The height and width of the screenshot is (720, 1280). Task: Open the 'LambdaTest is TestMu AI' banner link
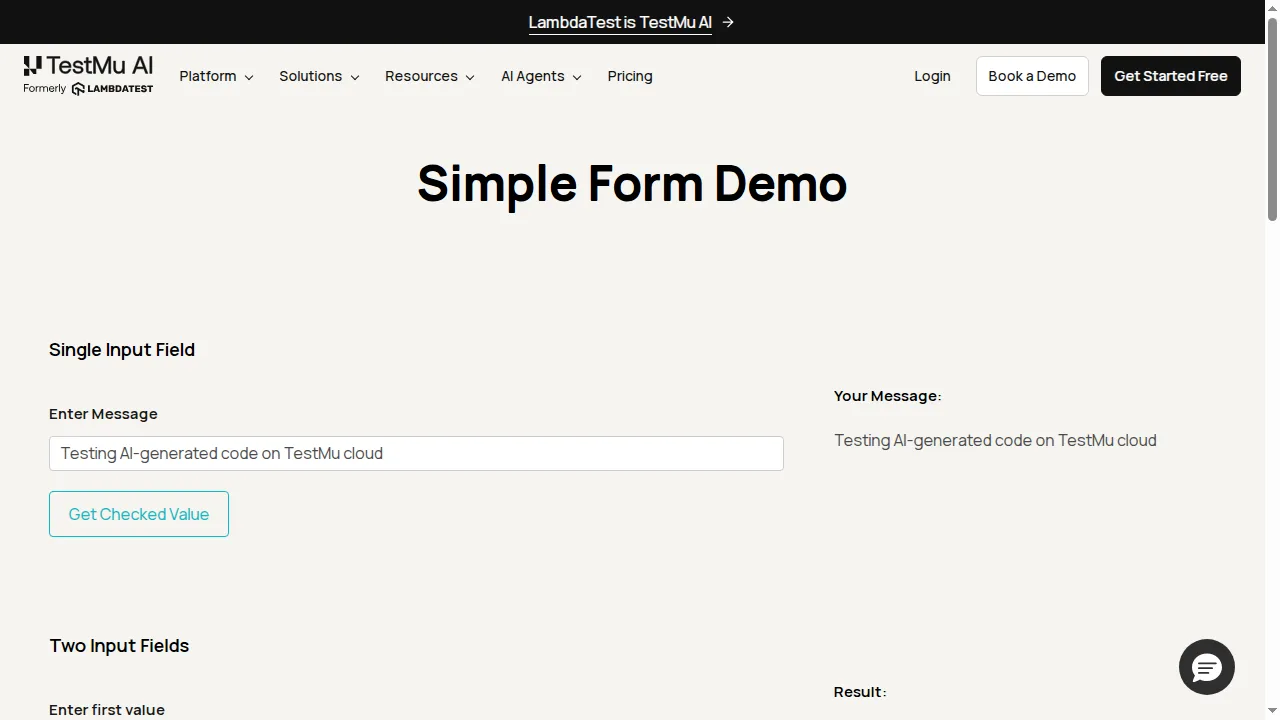click(x=620, y=22)
